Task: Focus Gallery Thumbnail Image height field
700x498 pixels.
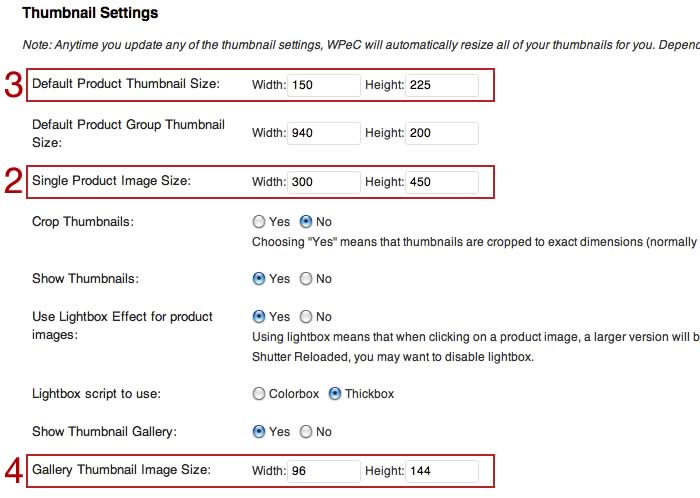Action: [x=441, y=471]
